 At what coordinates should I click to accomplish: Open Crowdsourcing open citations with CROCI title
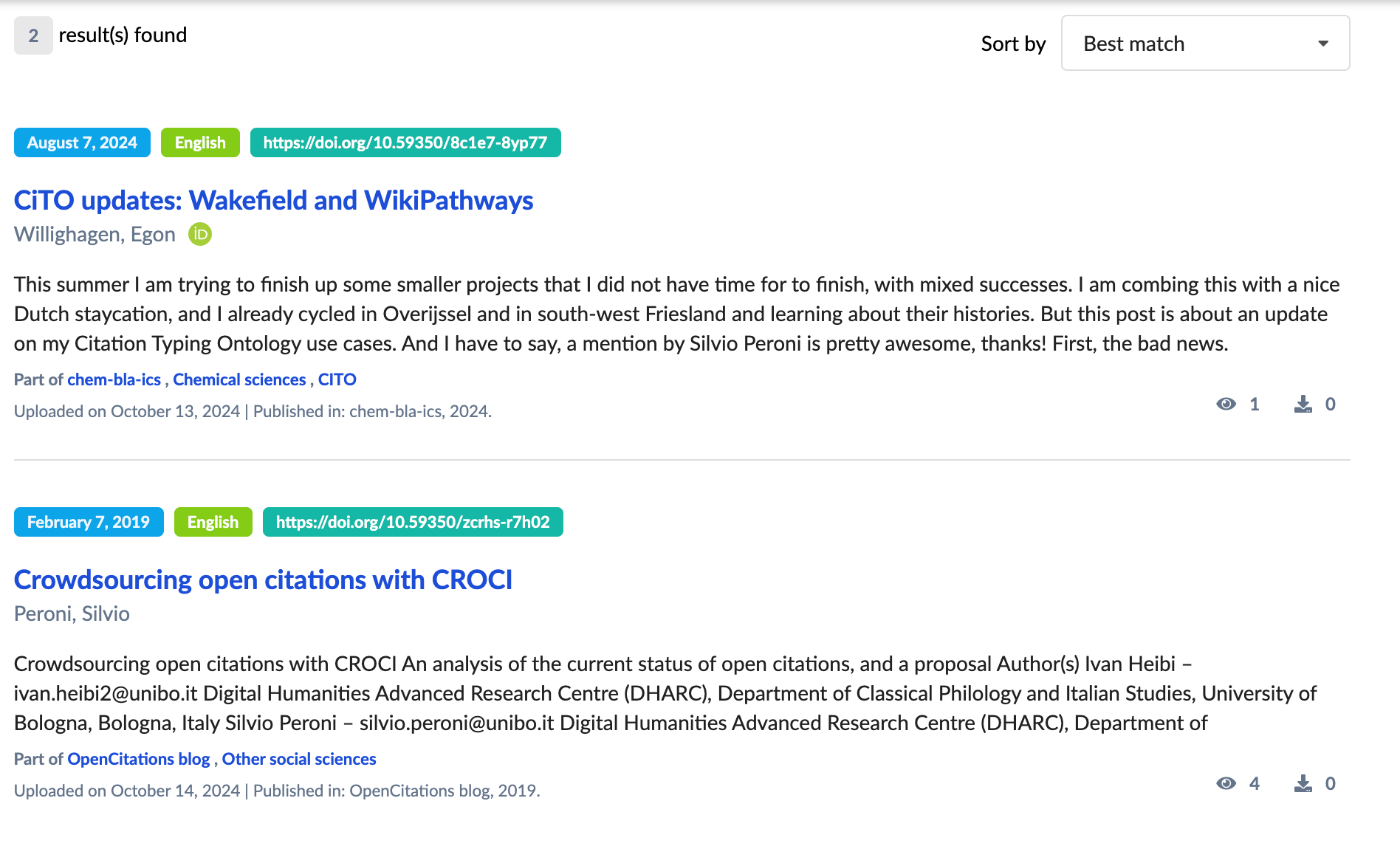263,580
